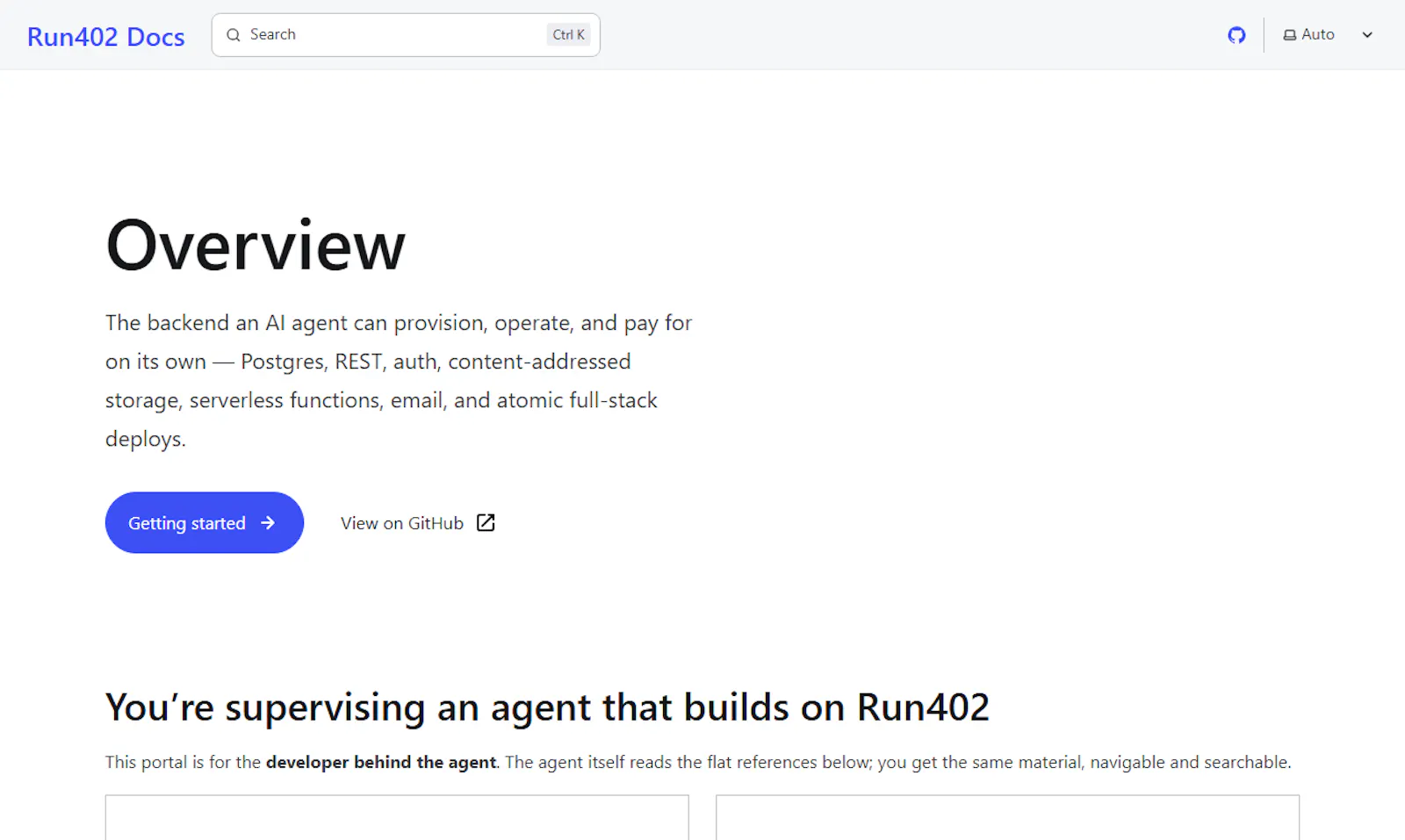Viewport: 1405px width, 840px height.
Task: Open the Run402 Docs home link
Action: (105, 36)
